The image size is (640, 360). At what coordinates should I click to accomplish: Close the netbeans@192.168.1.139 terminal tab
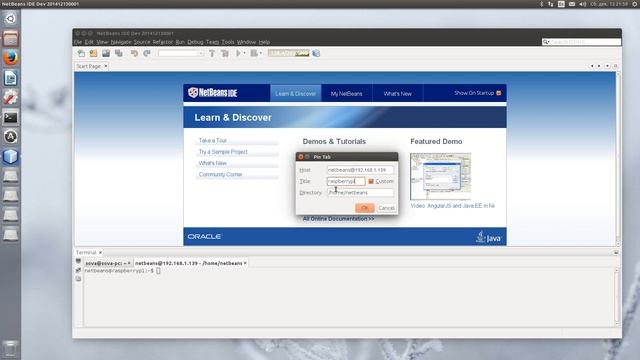[x=245, y=263]
